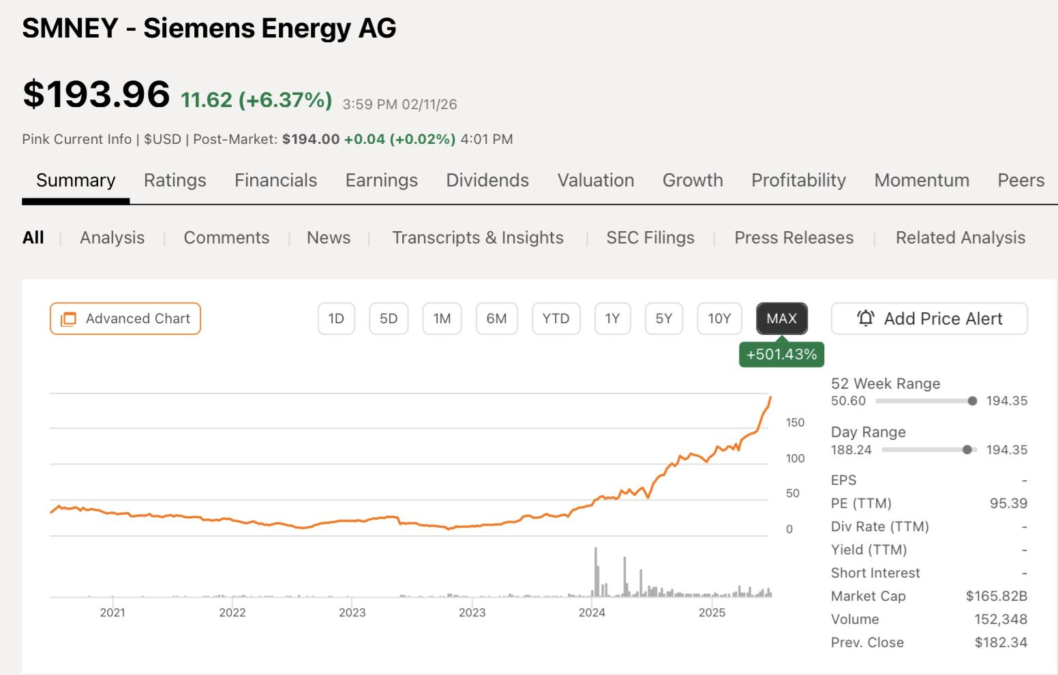The height and width of the screenshot is (675, 1058).
Task: Click the Yield (TTM) label
Action: point(869,549)
